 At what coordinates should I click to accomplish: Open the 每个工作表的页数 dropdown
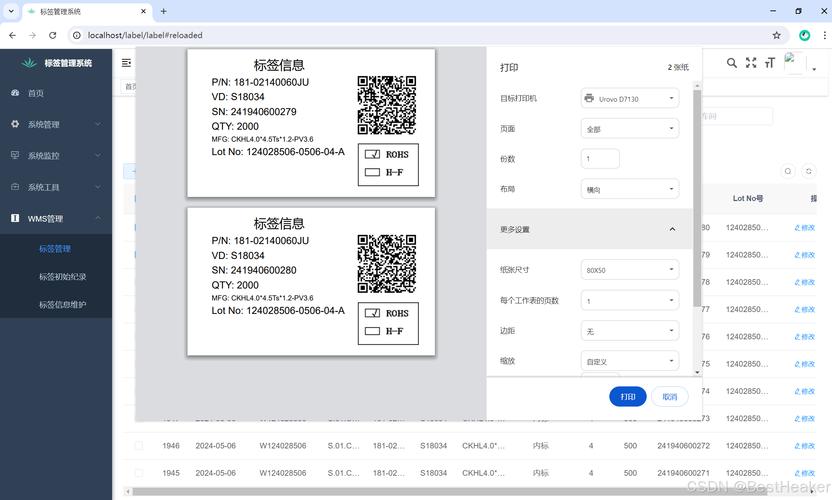click(630, 300)
